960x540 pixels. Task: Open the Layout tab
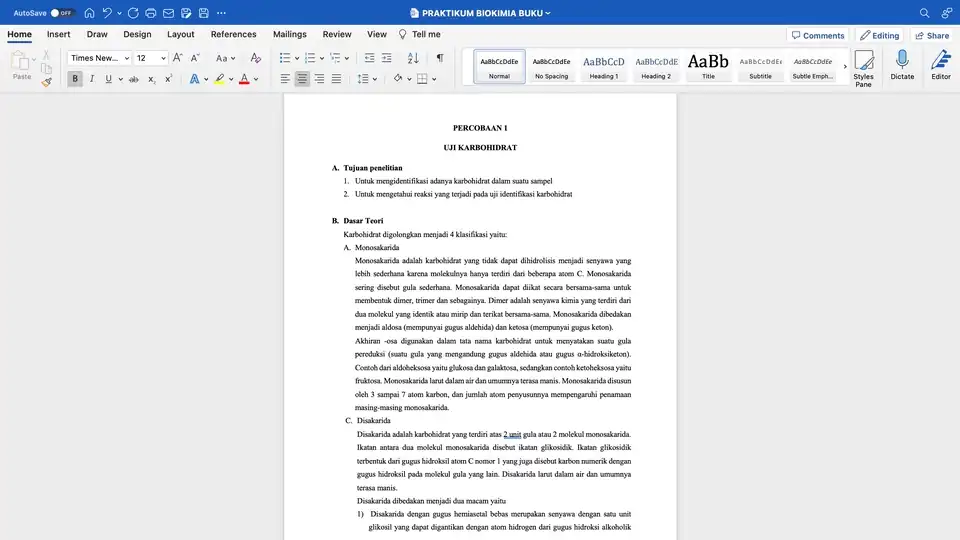click(181, 34)
